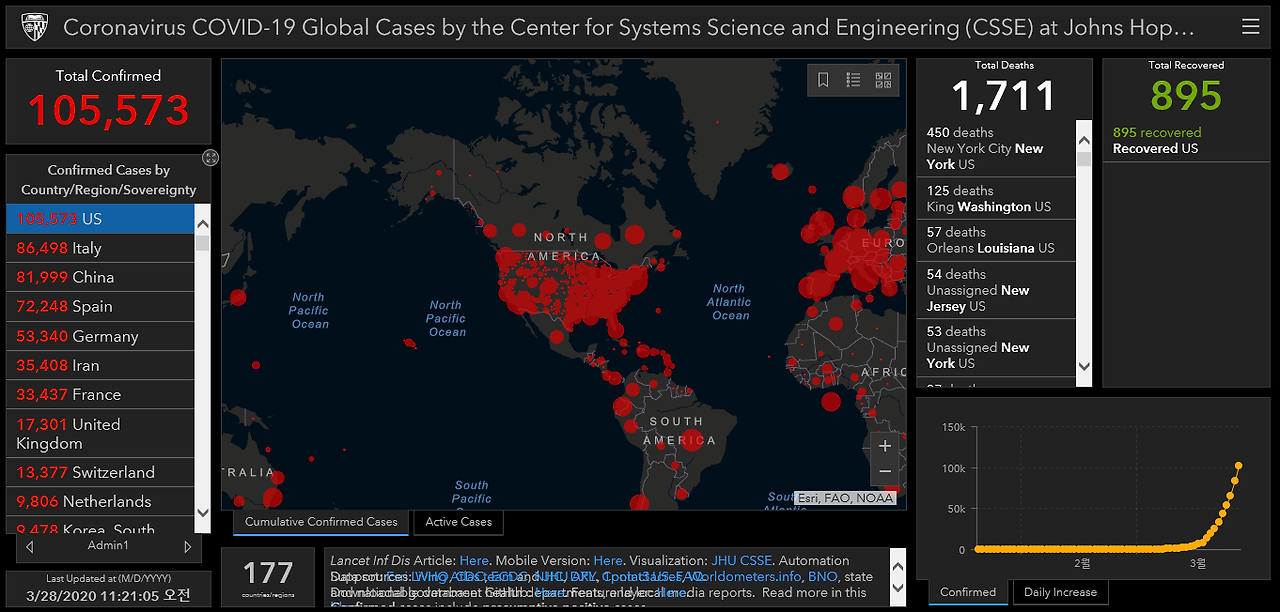Select the Confirmed chart tab

968,592
